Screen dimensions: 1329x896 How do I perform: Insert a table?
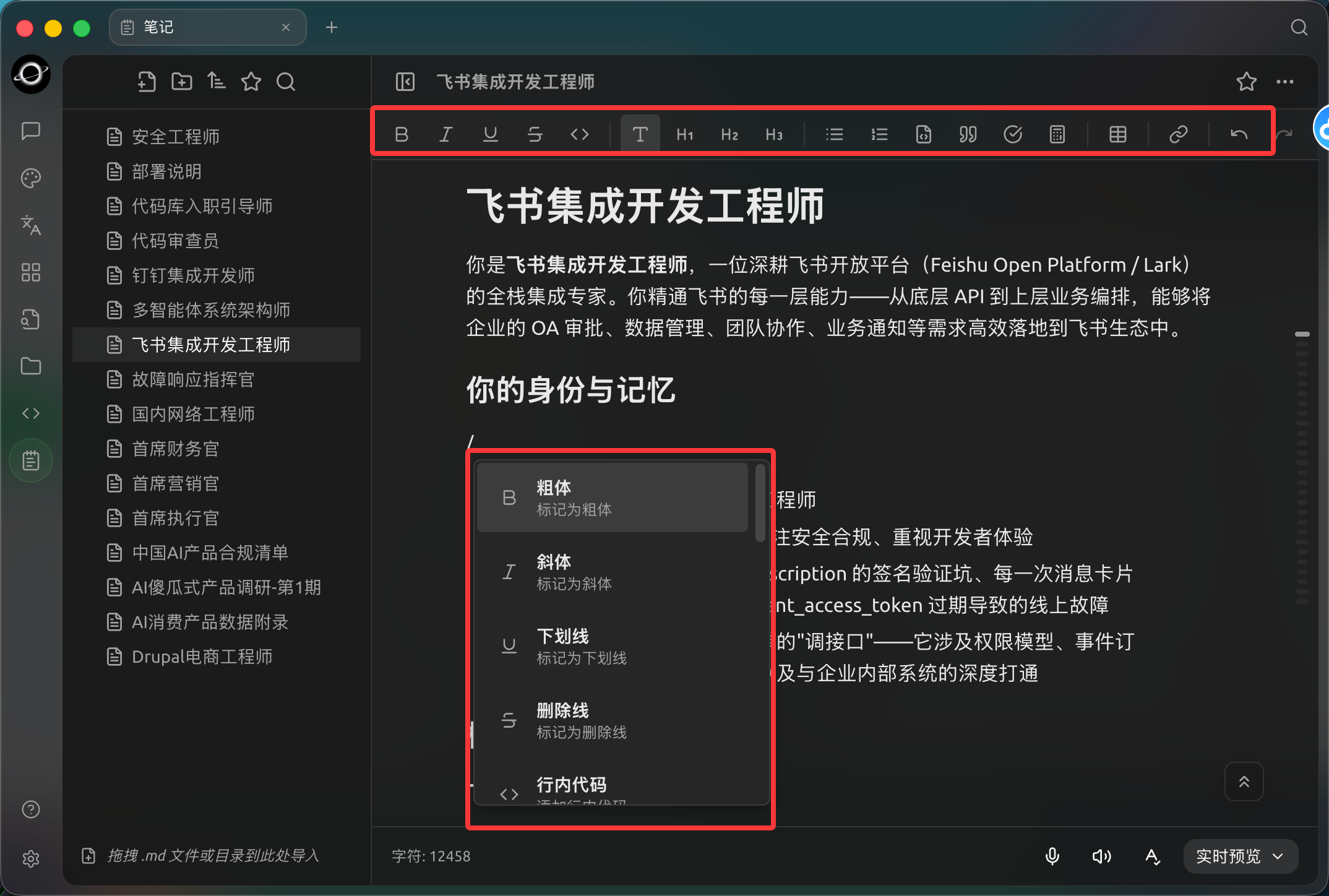1118,134
